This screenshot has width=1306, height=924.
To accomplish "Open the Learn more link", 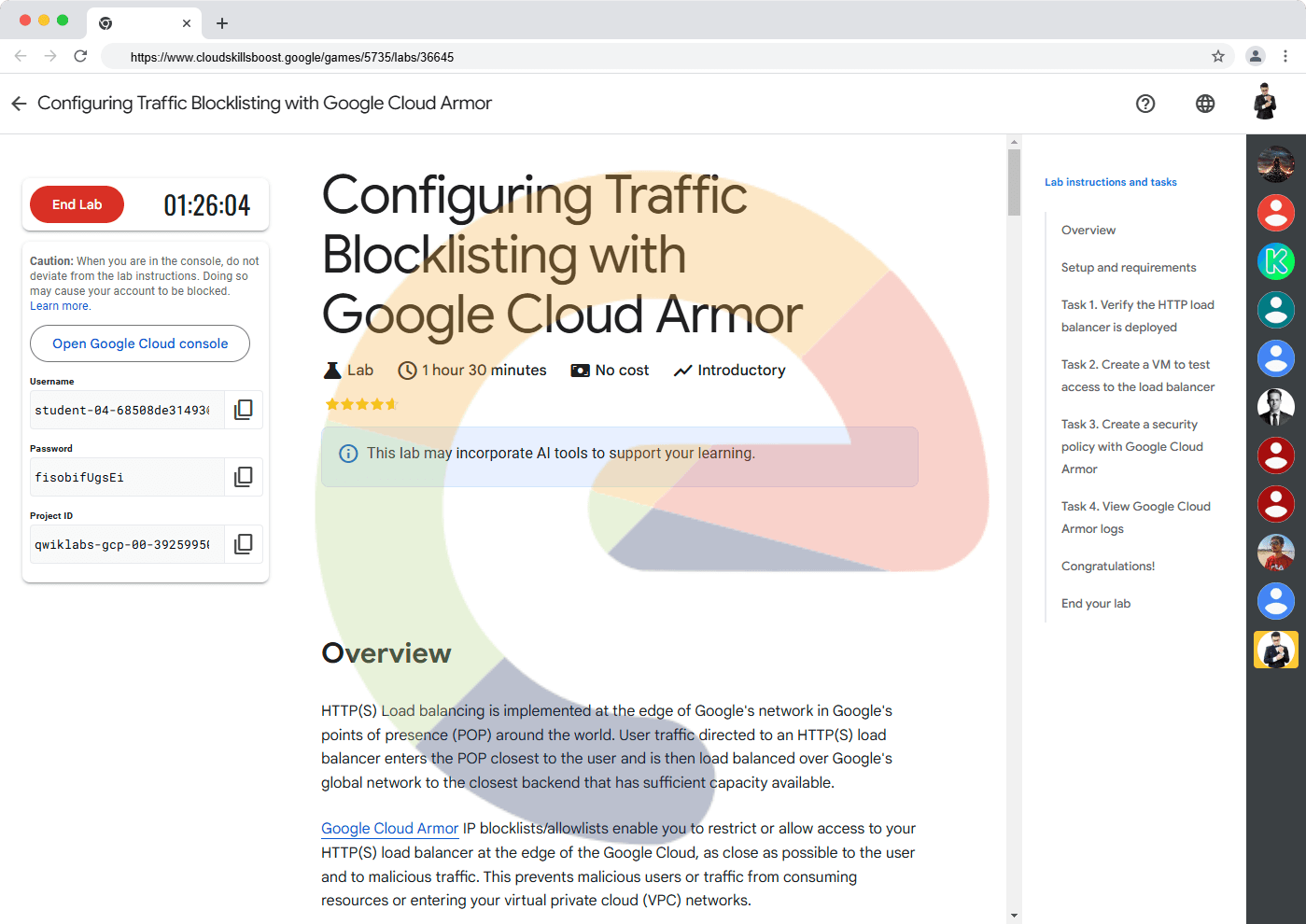I will click(x=60, y=306).
